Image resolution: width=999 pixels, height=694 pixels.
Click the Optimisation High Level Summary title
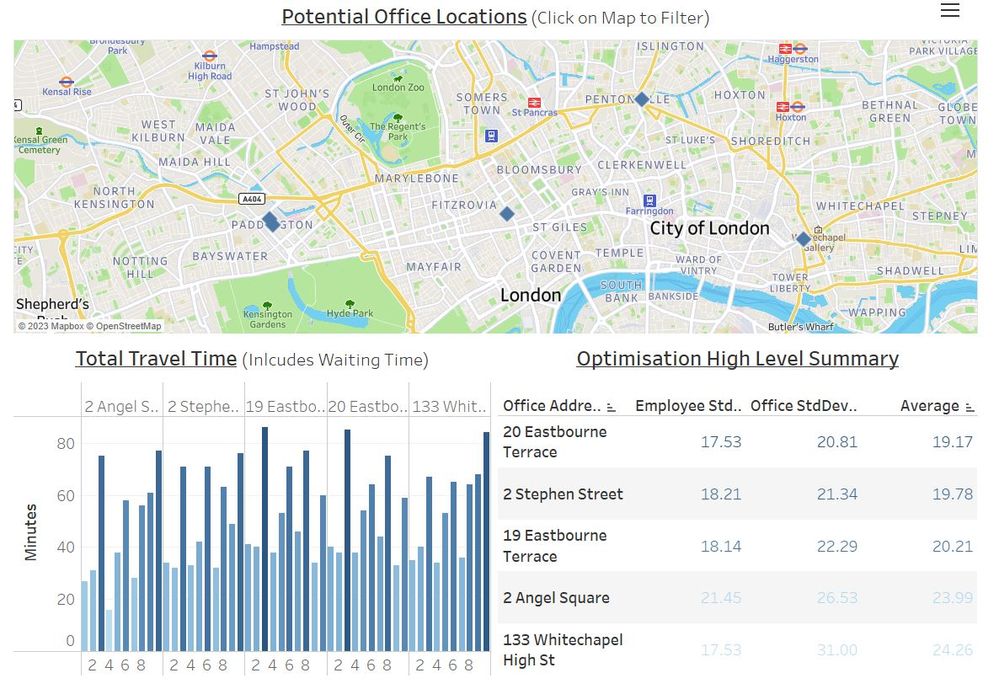click(x=738, y=359)
